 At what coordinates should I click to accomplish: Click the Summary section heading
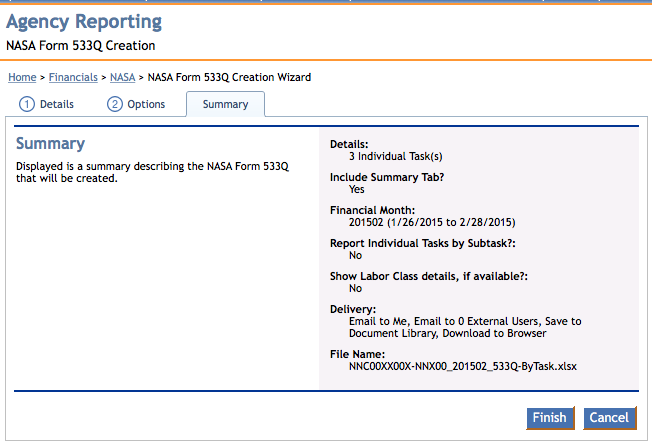(x=50, y=144)
